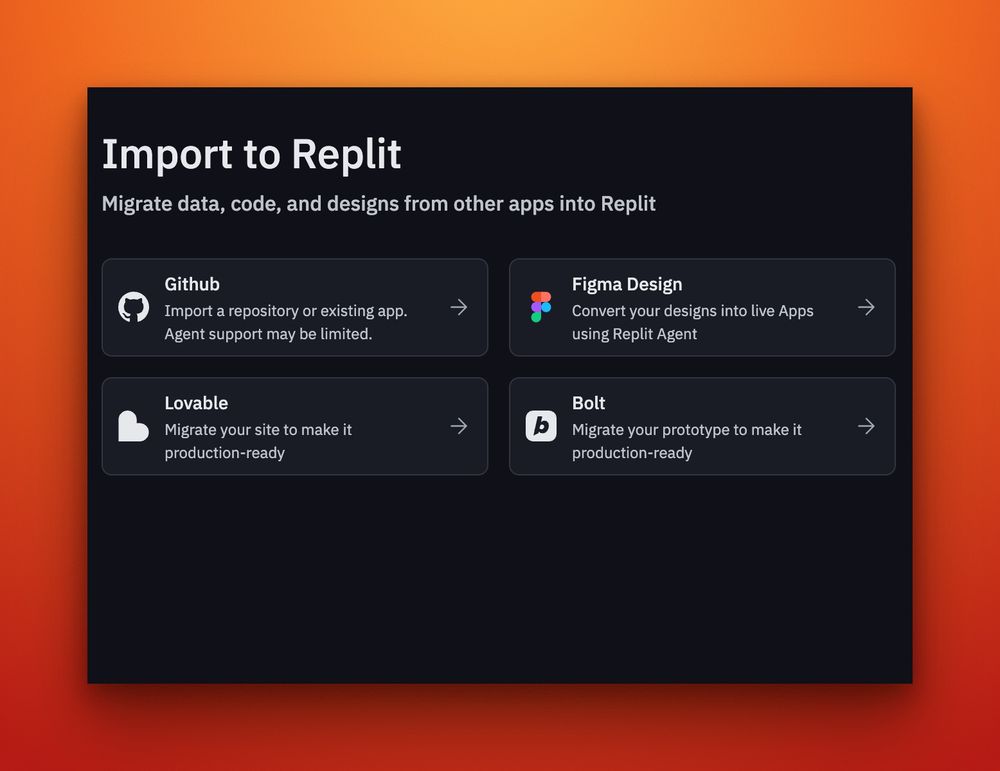Click the Figma logo icon

coord(541,307)
